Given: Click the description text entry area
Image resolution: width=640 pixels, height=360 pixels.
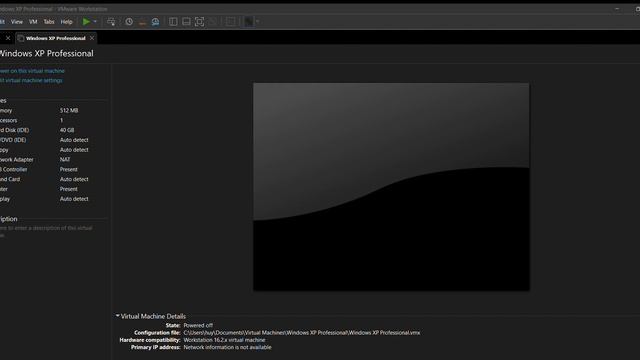Looking at the screenshot, I should (46, 231).
